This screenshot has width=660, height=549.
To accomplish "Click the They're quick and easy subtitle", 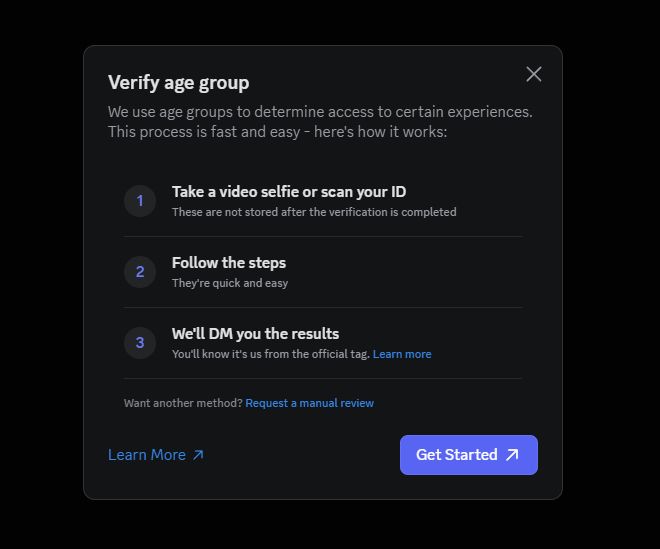I will pyautogui.click(x=230, y=283).
